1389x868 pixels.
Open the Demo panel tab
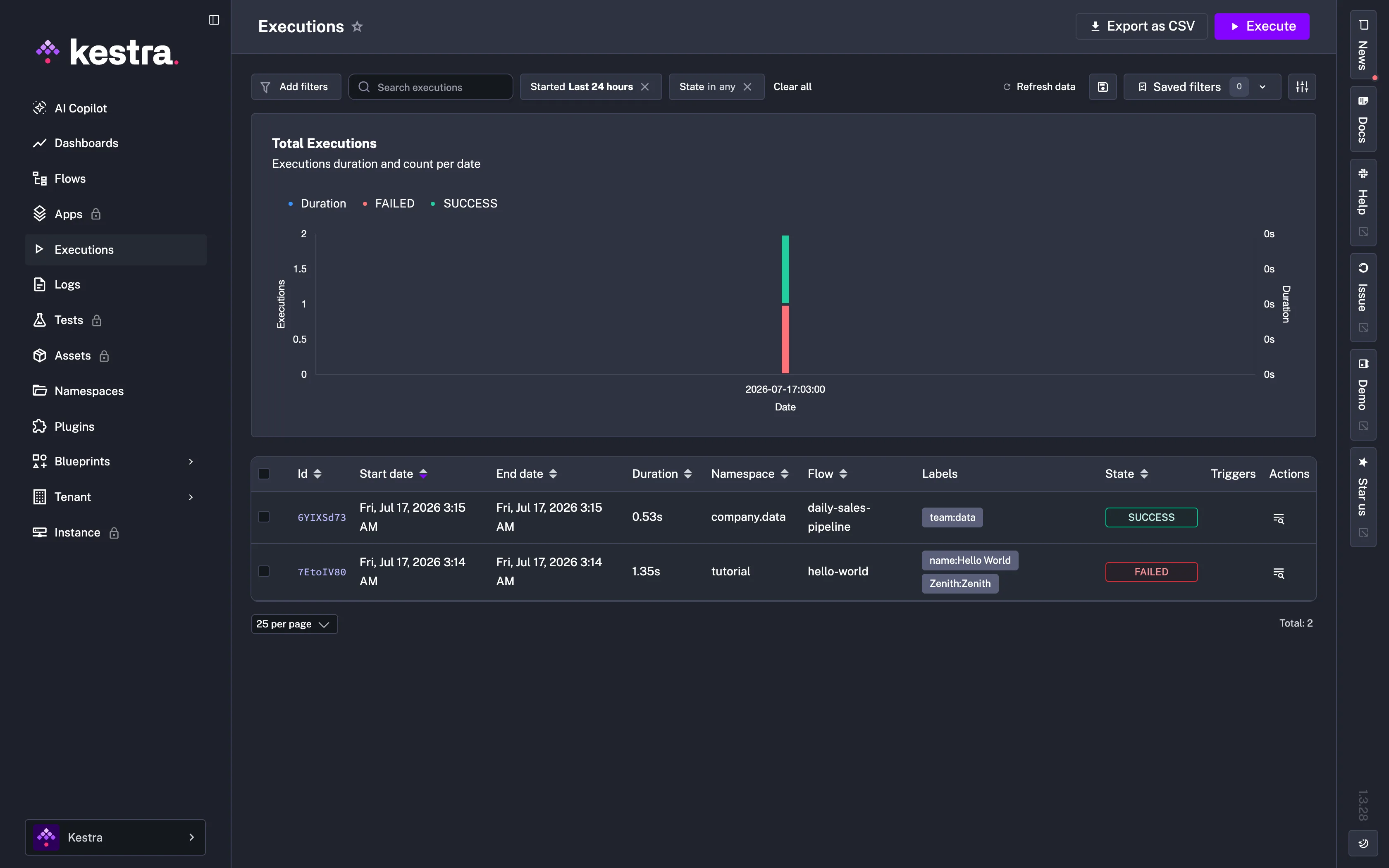point(1363,394)
